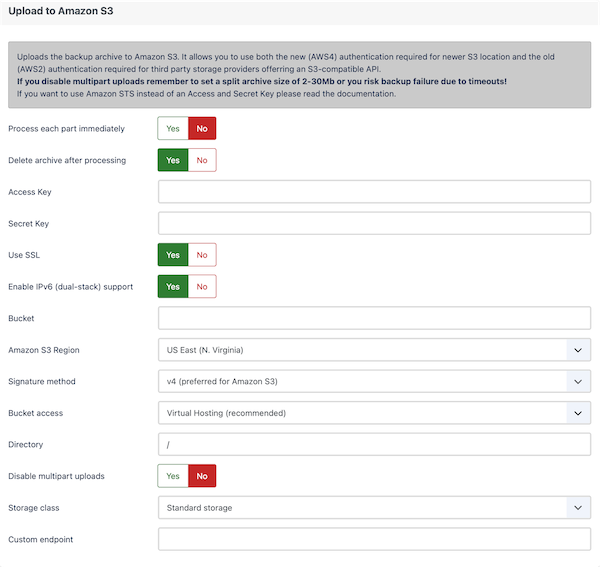Click the 'Signature method' label
This screenshot has height=567, width=600.
pos(42,381)
